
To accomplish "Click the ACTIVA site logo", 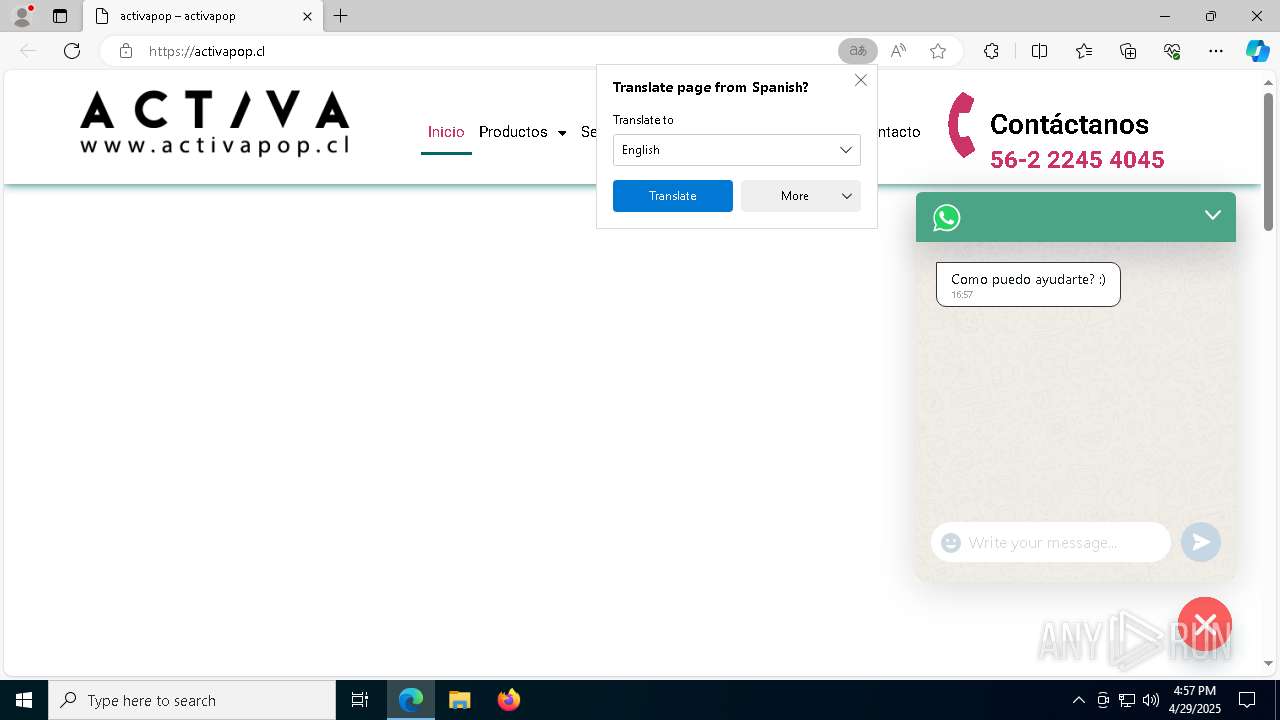I will point(215,123).
